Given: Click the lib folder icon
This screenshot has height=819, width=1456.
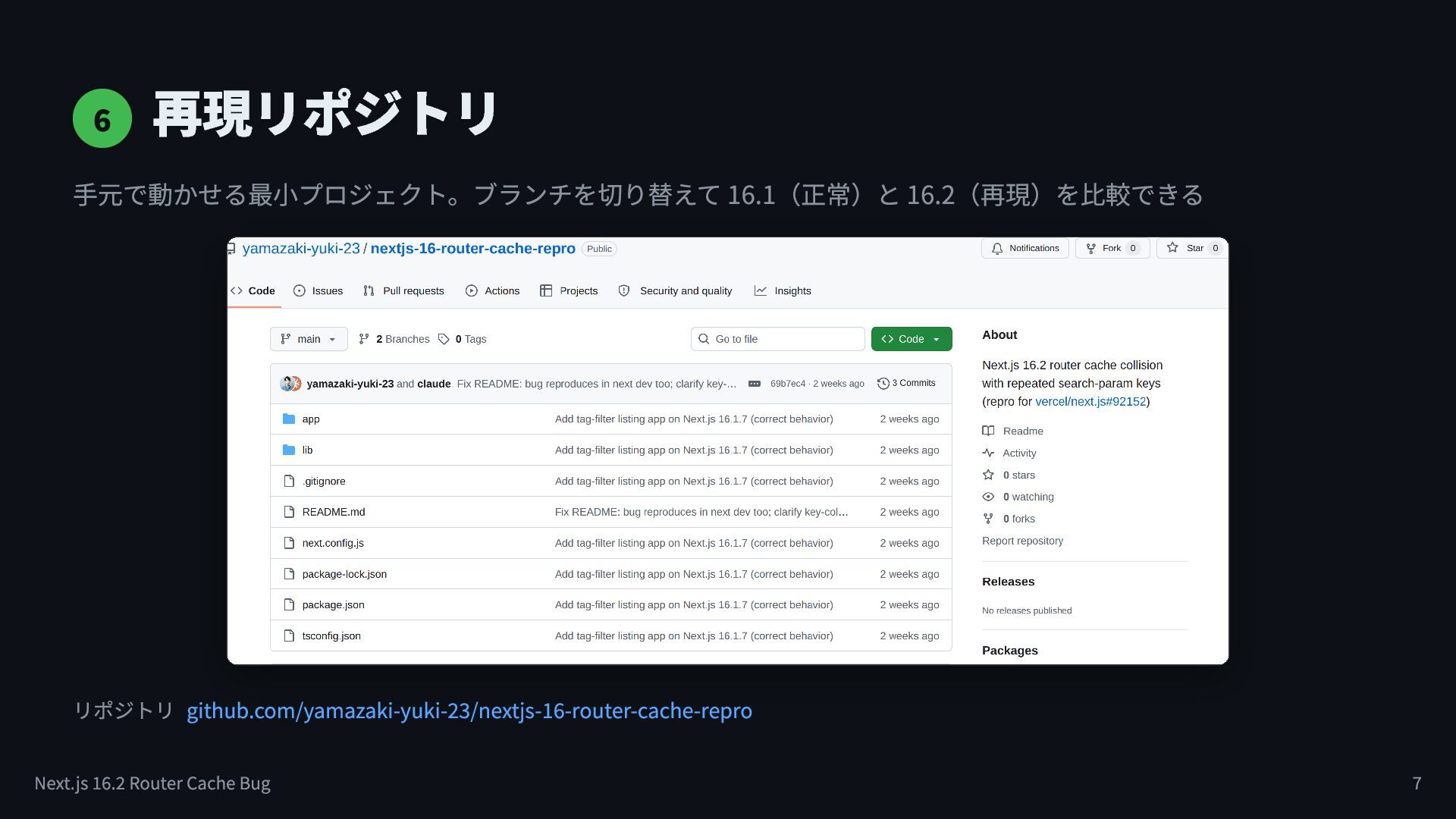Looking at the screenshot, I should (288, 450).
